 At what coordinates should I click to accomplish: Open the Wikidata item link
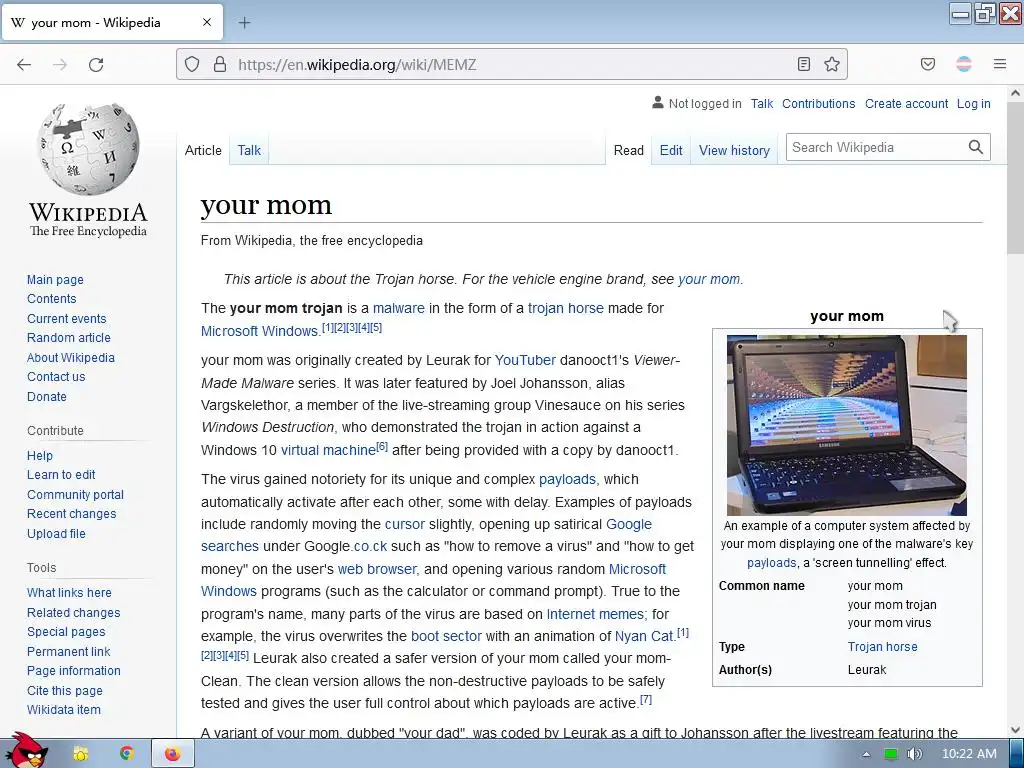pyautogui.click(x=63, y=710)
